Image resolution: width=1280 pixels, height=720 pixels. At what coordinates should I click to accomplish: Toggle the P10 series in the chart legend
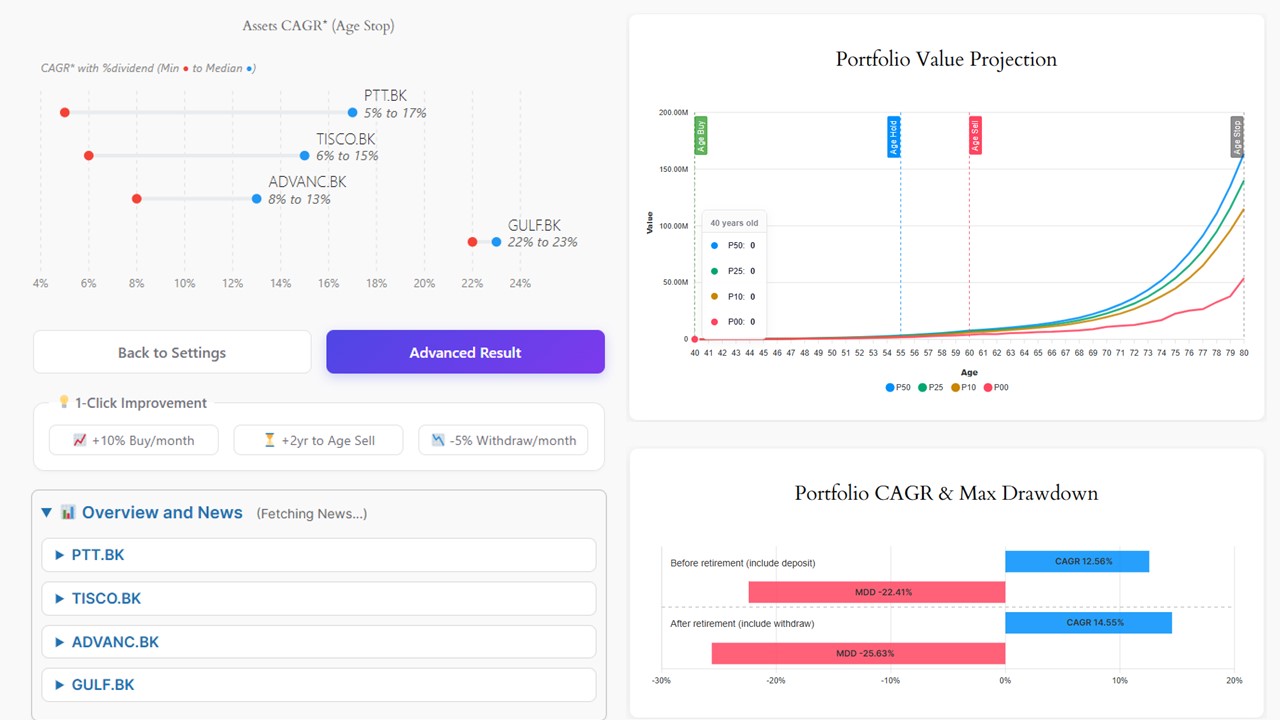[x=963, y=387]
